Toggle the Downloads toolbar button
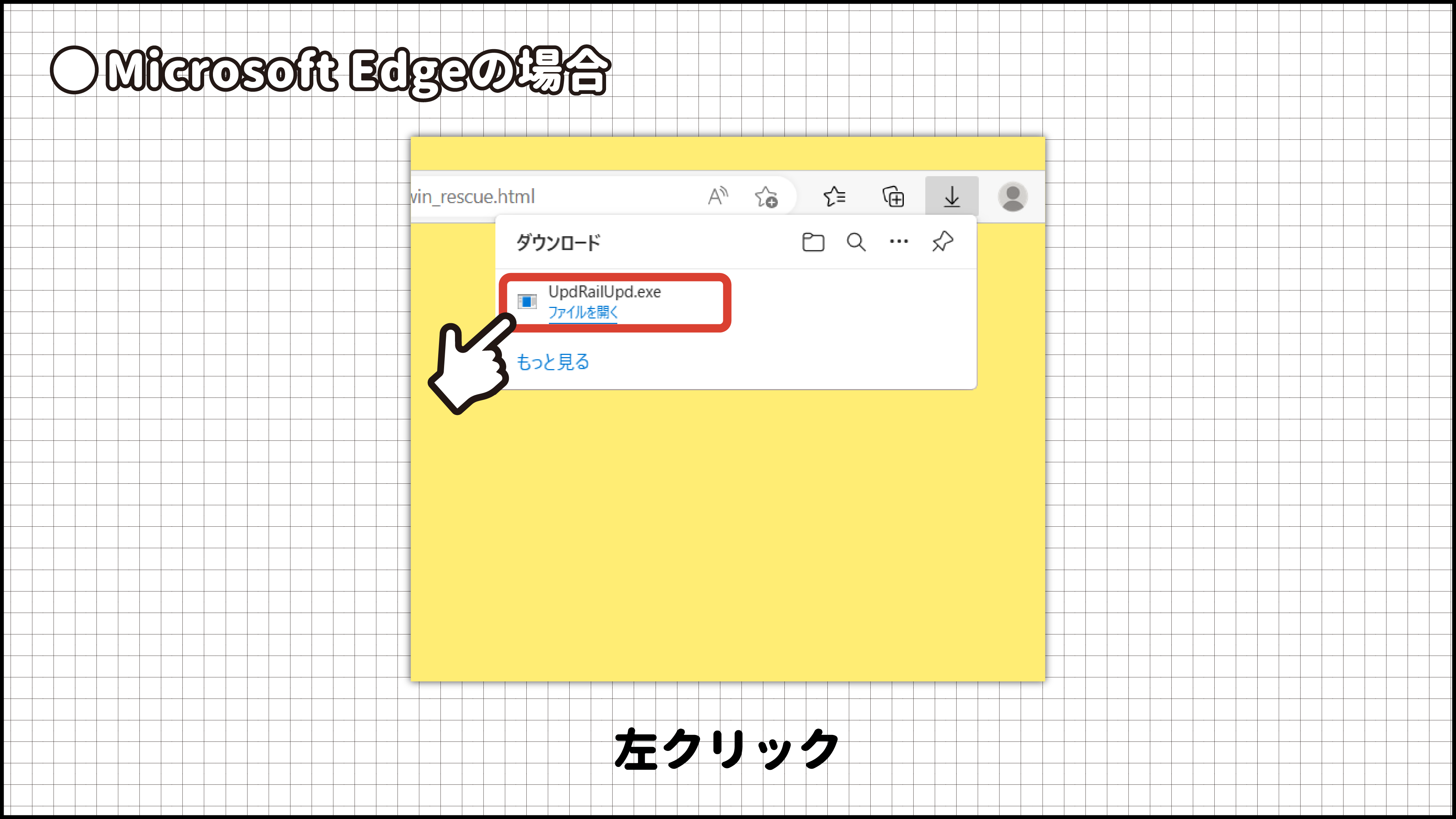1456x819 pixels. (952, 196)
